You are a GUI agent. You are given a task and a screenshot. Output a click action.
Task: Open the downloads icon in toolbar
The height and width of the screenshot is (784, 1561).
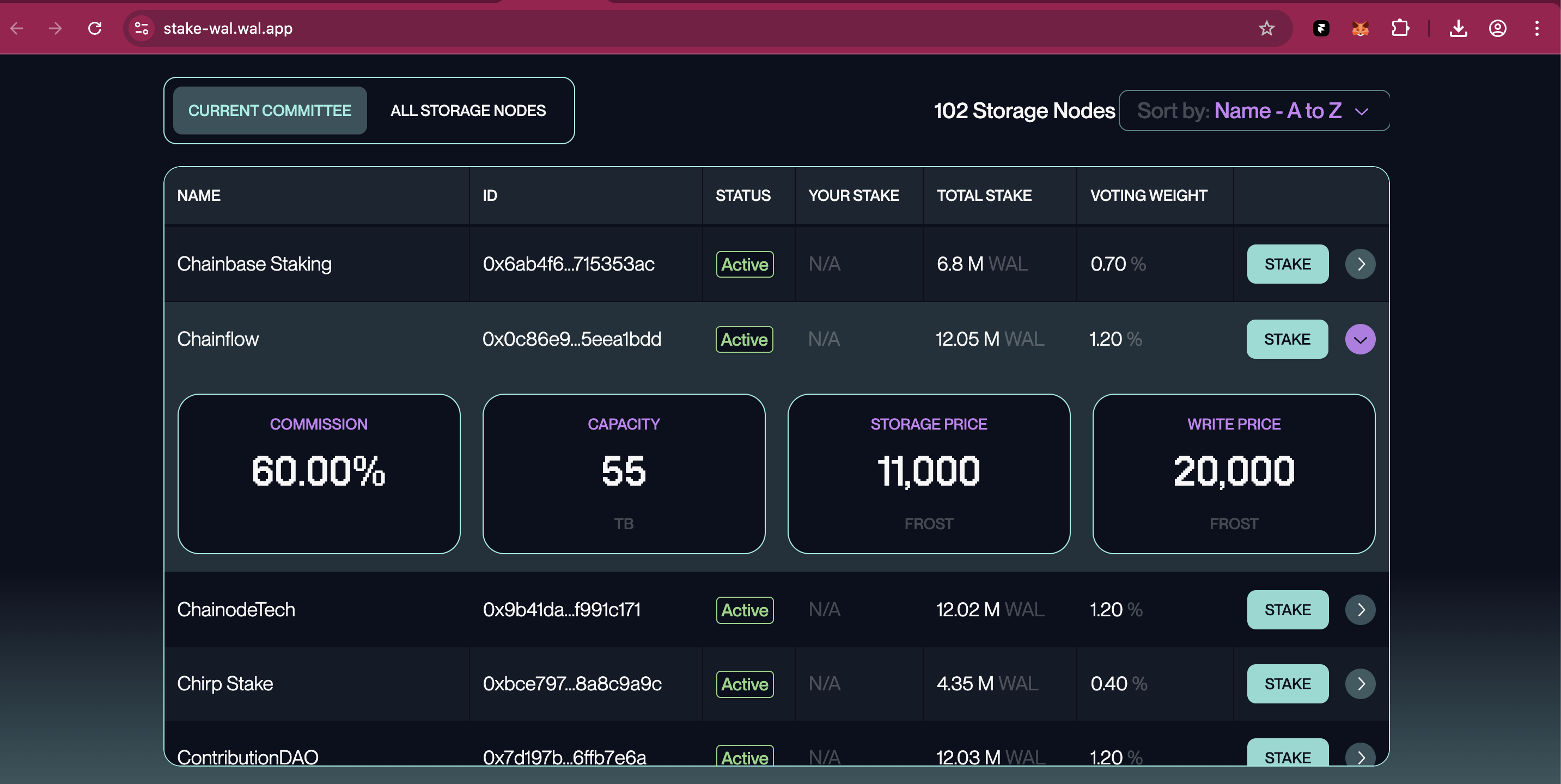[x=1458, y=28]
